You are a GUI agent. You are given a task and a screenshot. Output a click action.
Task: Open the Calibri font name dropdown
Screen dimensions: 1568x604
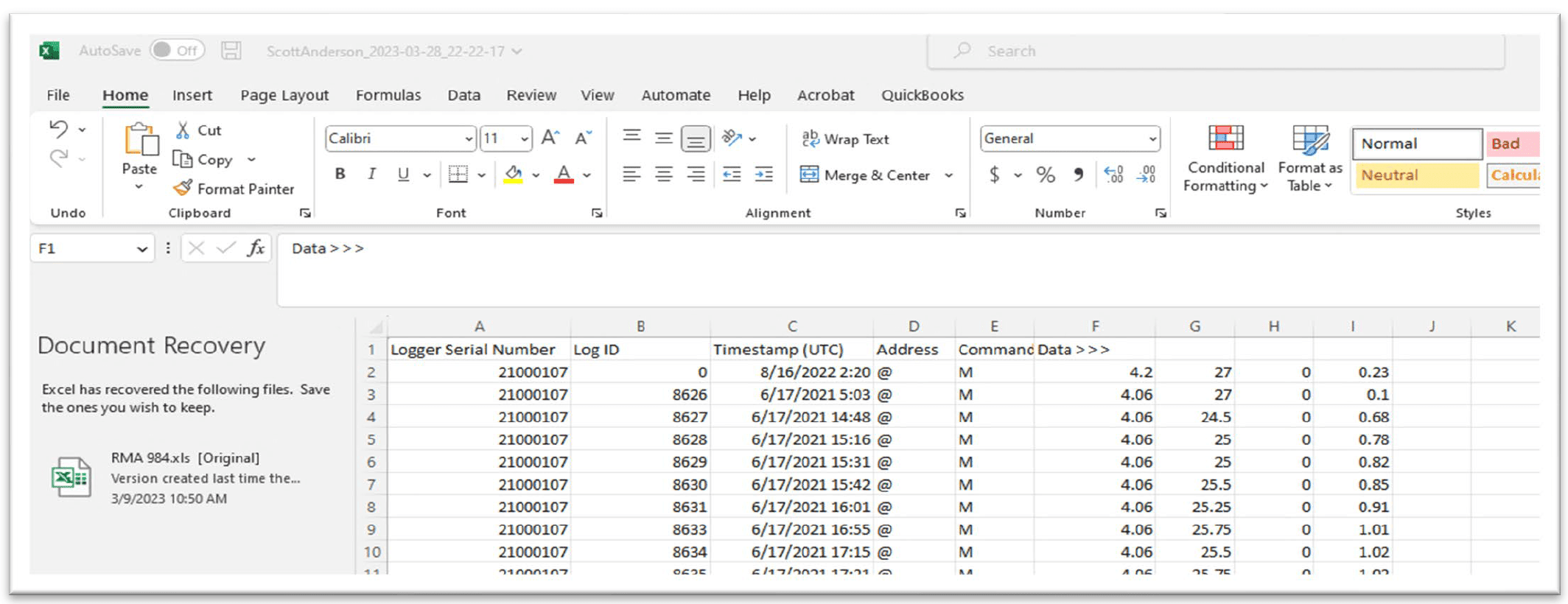tap(468, 139)
